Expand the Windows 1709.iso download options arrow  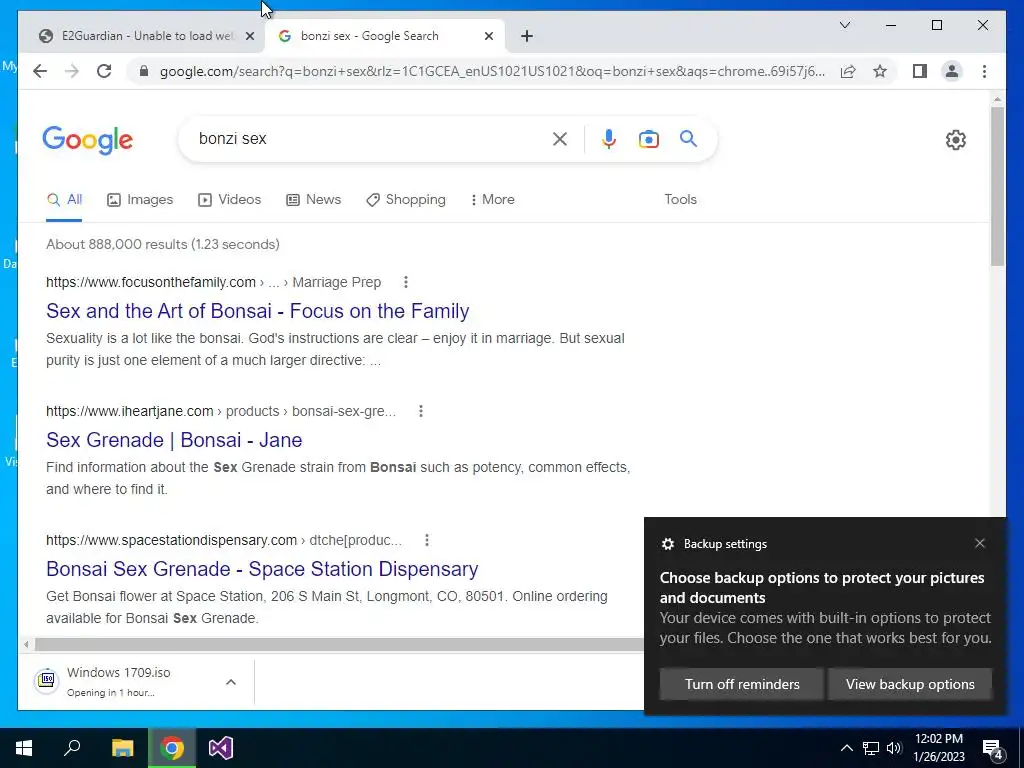click(231, 682)
